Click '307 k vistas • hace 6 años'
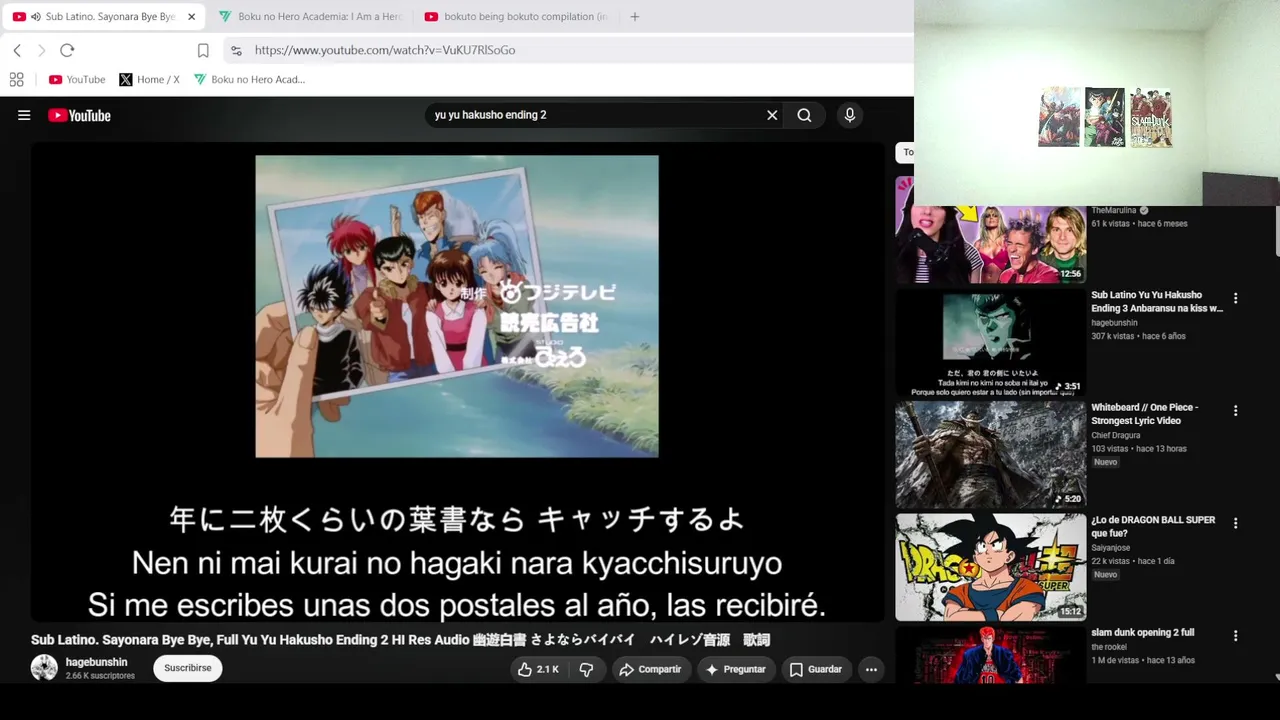The image size is (1280, 720). [x=1138, y=336]
